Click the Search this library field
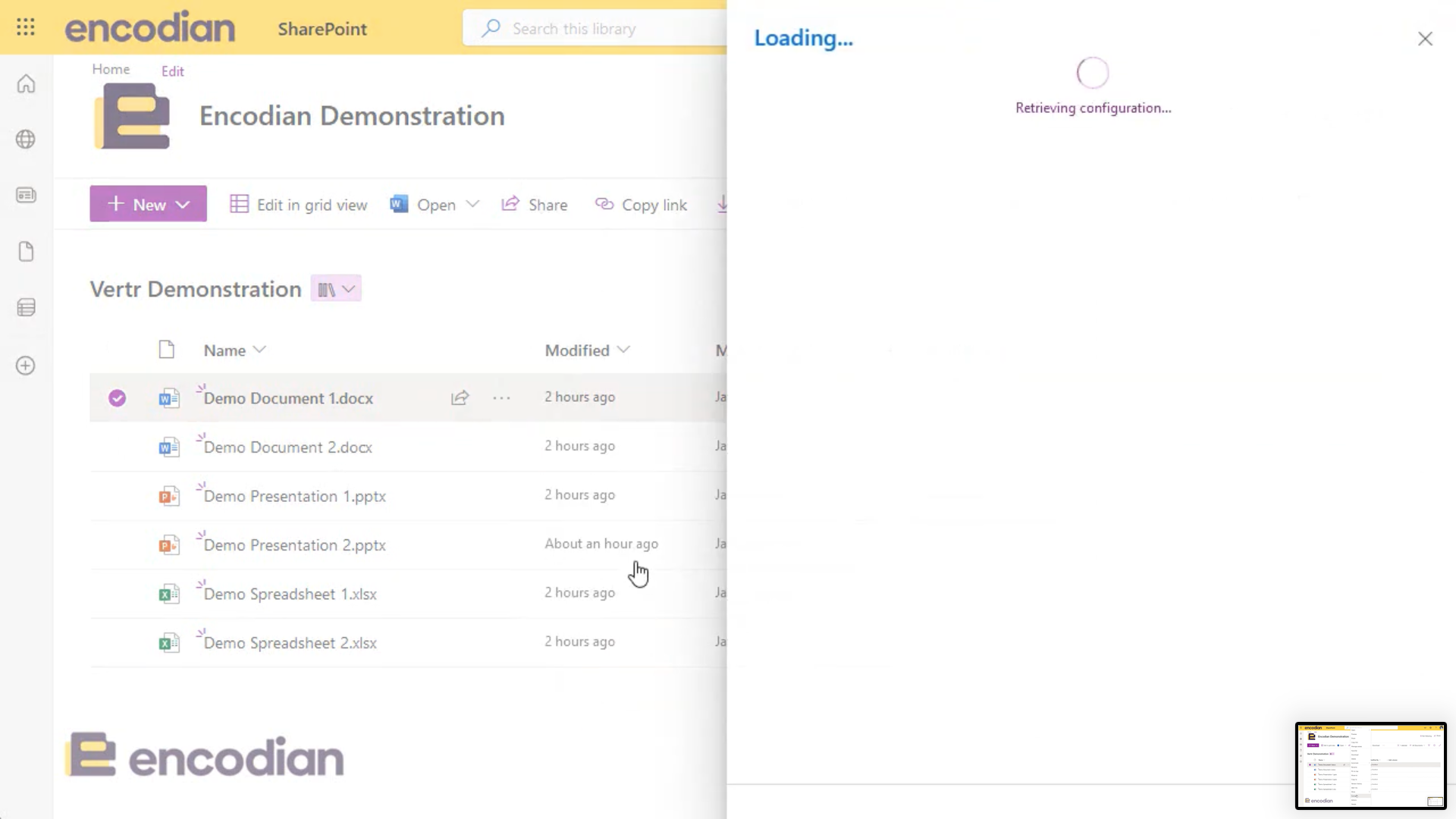Viewport: 1456px width, 819px height. pyautogui.click(x=595, y=28)
